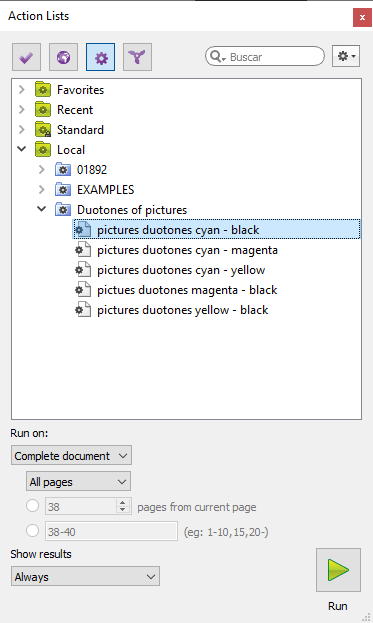Open the Show results Always dropdown
The width and height of the screenshot is (373, 623).
85,576
